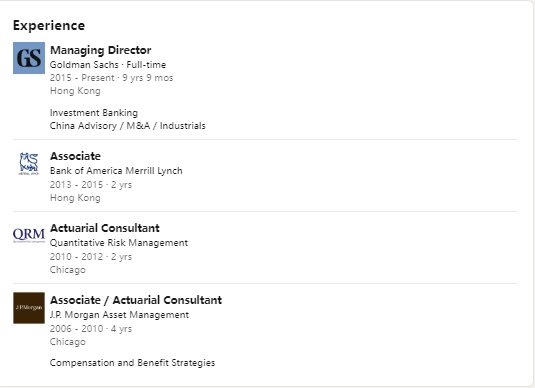Click the Quantitative Risk Management company name
This screenshot has height=388, width=535.
[x=119, y=243]
